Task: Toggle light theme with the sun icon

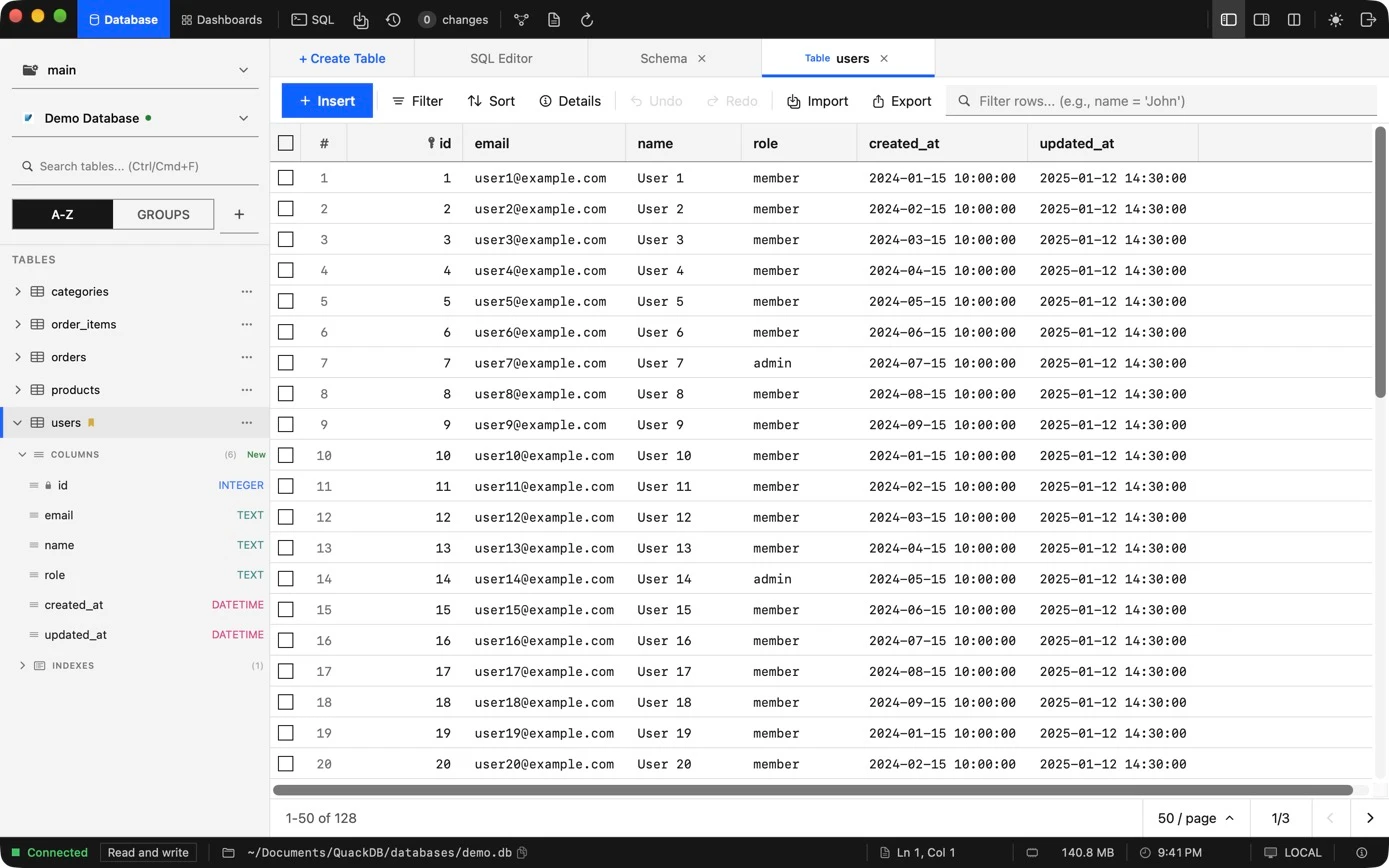Action: point(1336,20)
